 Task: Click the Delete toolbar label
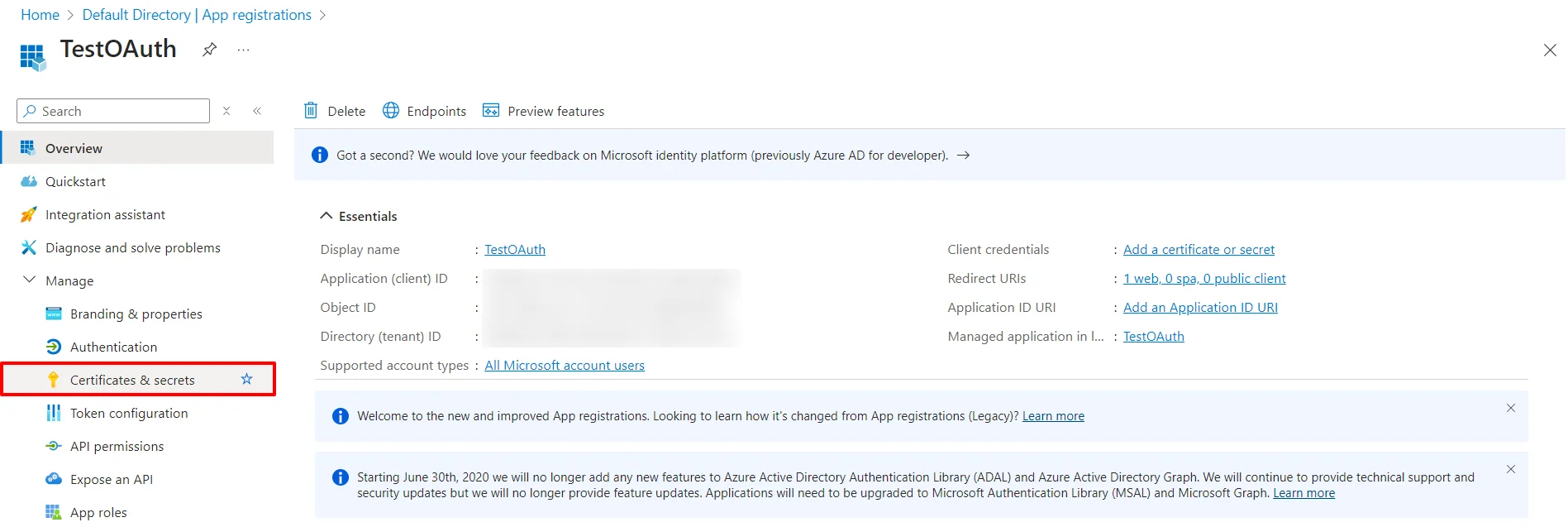(x=346, y=111)
